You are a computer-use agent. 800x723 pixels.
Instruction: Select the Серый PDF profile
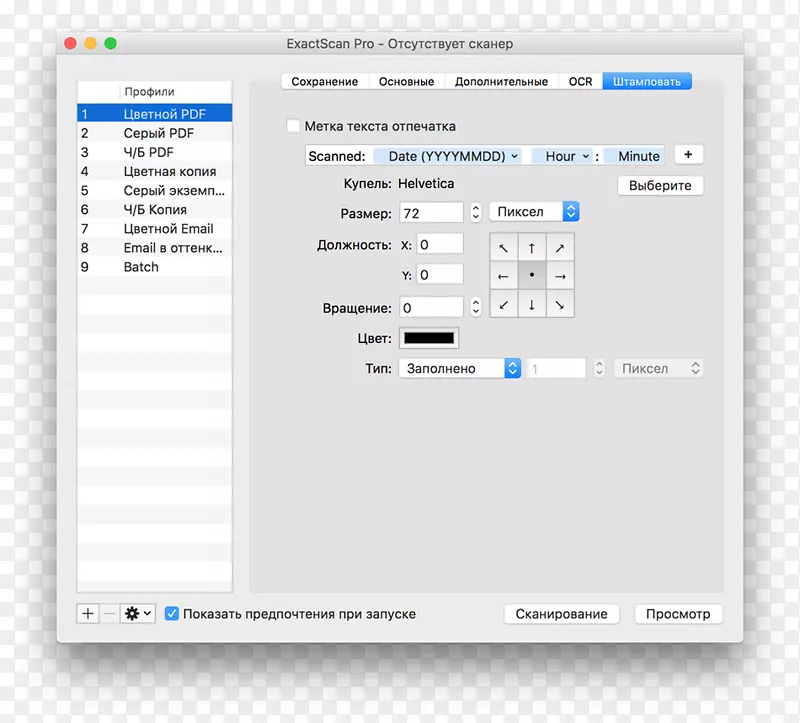[158, 133]
